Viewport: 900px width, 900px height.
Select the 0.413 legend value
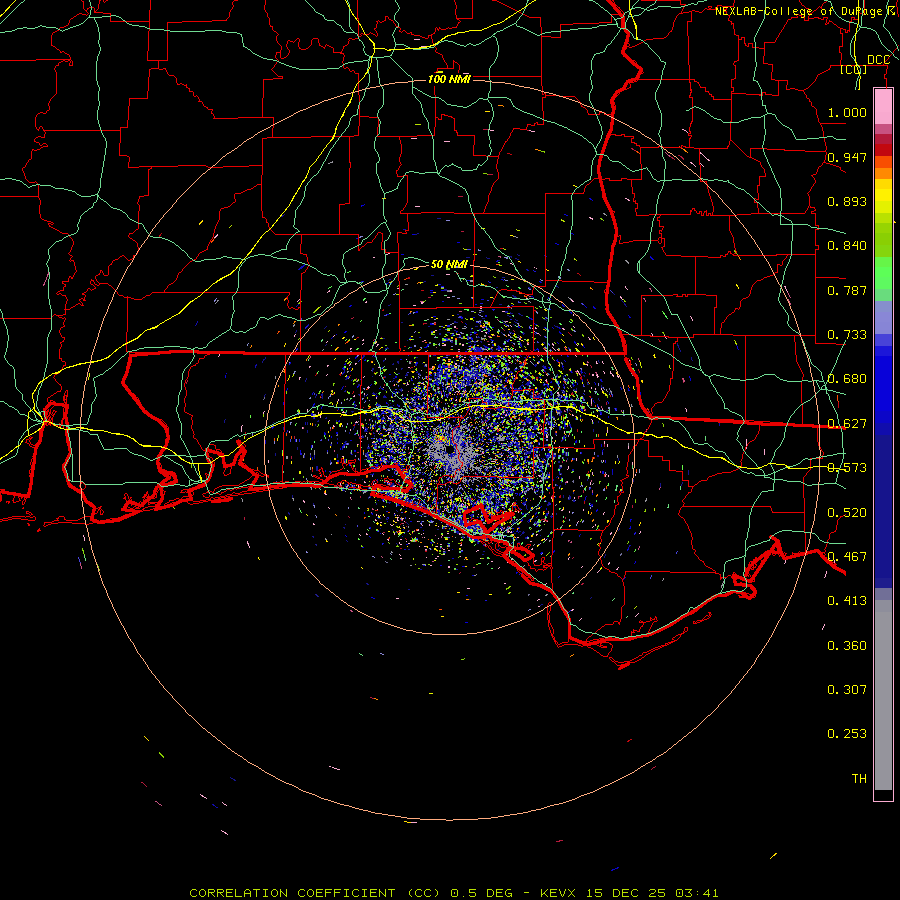click(847, 600)
